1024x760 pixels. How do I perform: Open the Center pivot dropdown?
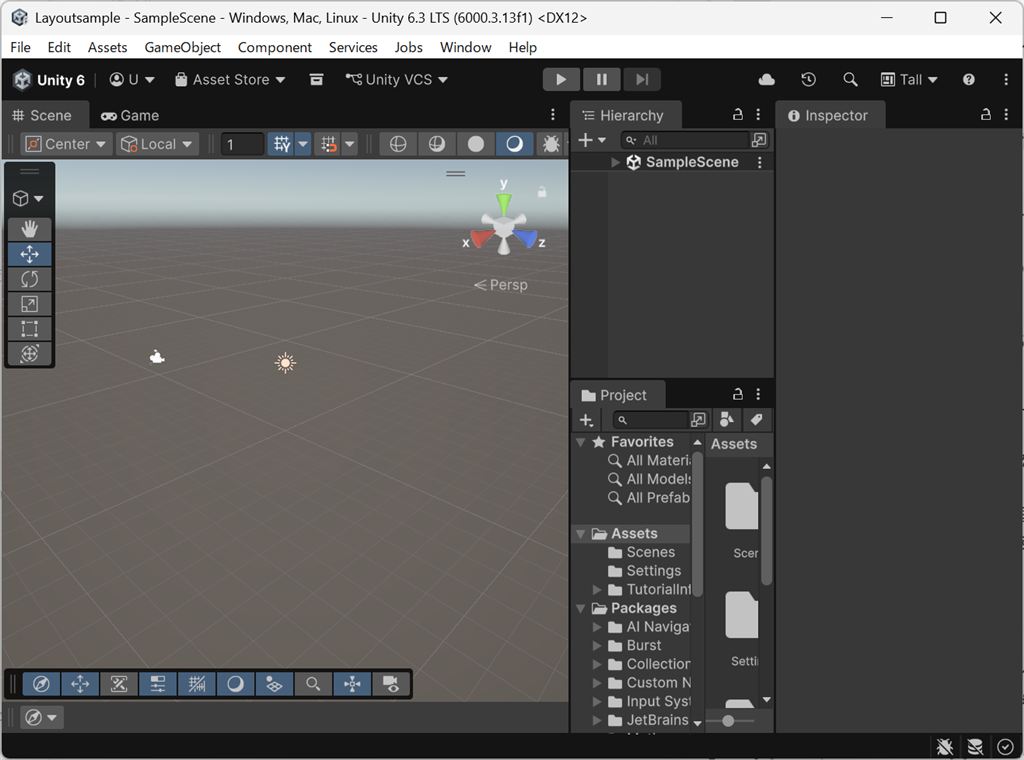[x=64, y=144]
